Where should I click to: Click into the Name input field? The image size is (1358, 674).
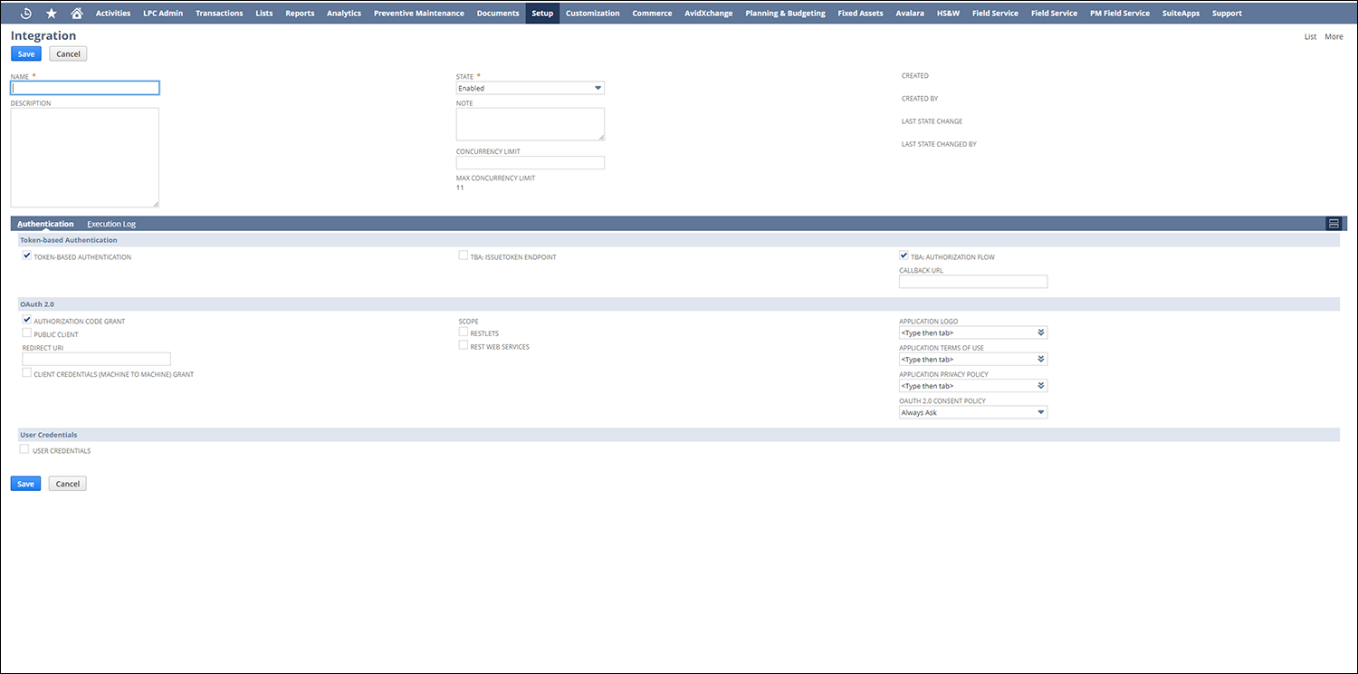point(85,88)
